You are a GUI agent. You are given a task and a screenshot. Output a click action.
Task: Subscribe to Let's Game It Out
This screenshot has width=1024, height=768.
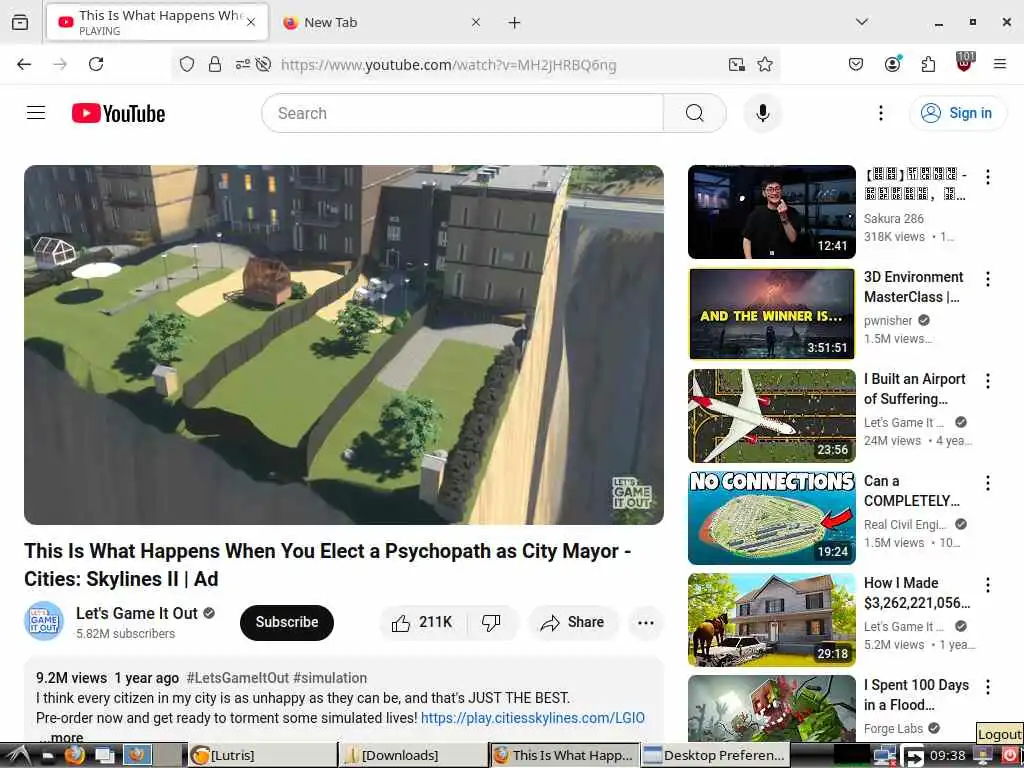click(287, 622)
